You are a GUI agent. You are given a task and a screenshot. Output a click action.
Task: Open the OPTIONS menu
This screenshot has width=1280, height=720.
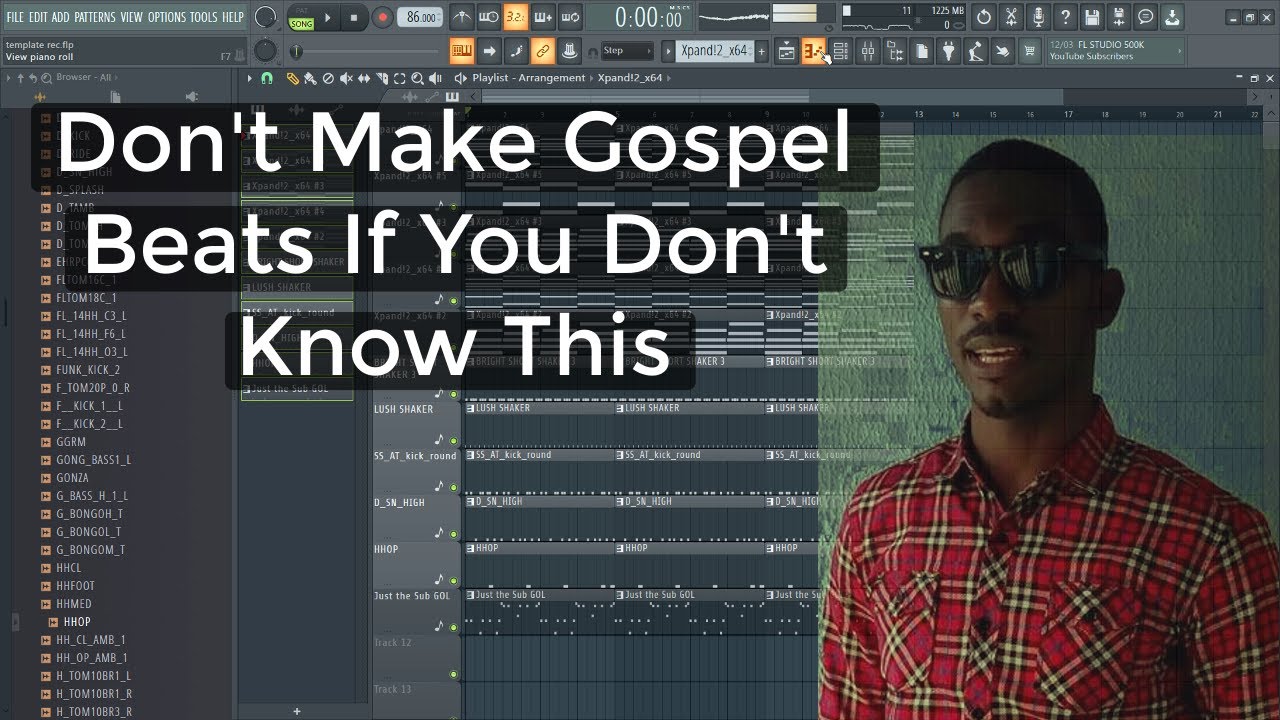166,17
